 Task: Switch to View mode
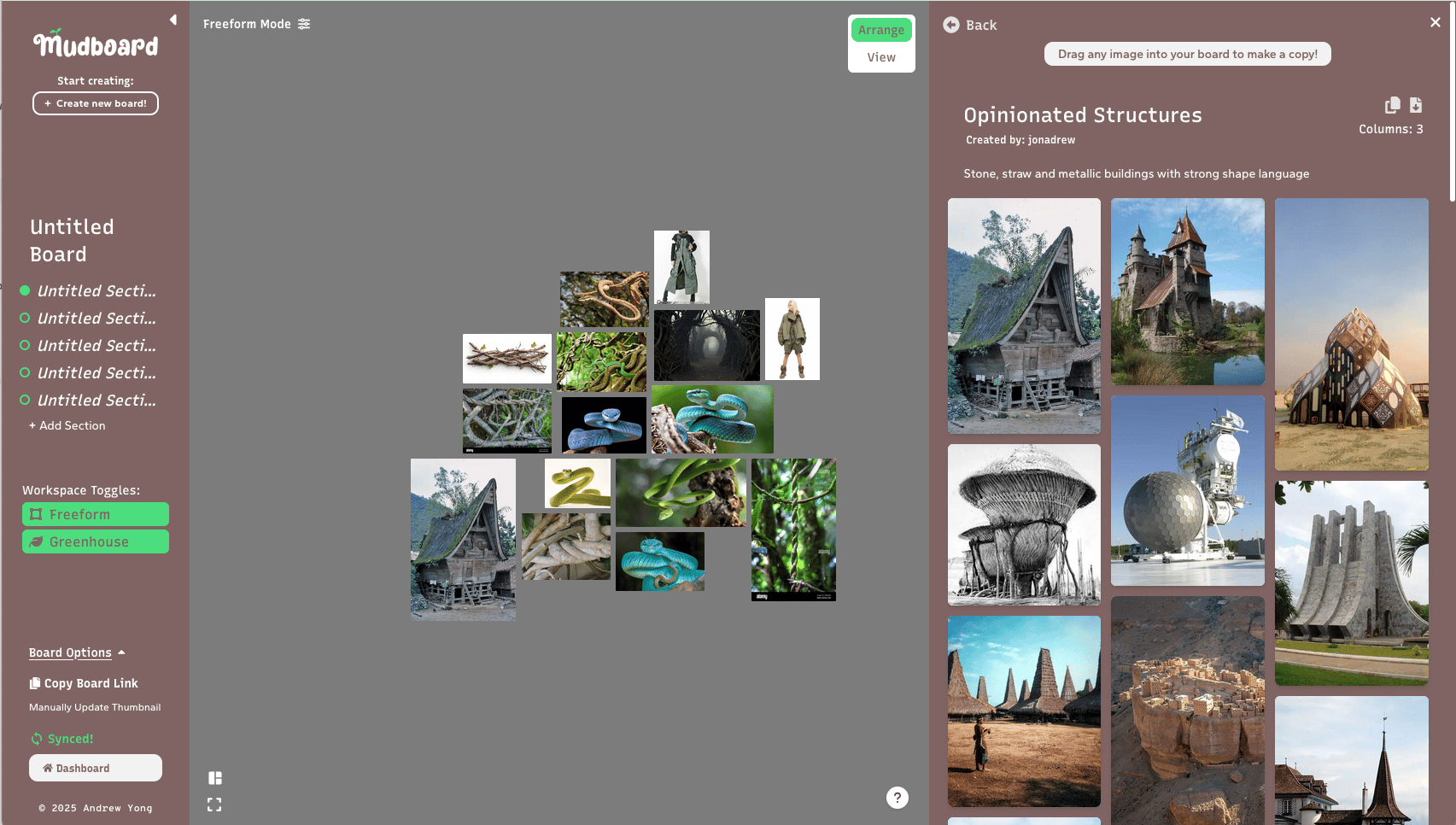coord(881,57)
